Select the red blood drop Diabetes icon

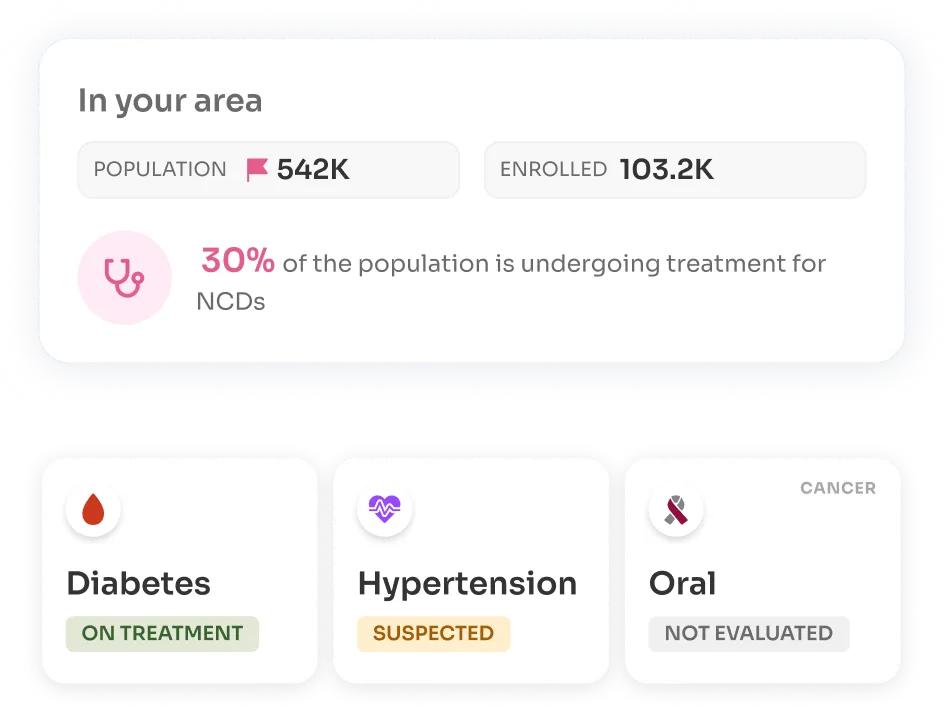[93, 509]
